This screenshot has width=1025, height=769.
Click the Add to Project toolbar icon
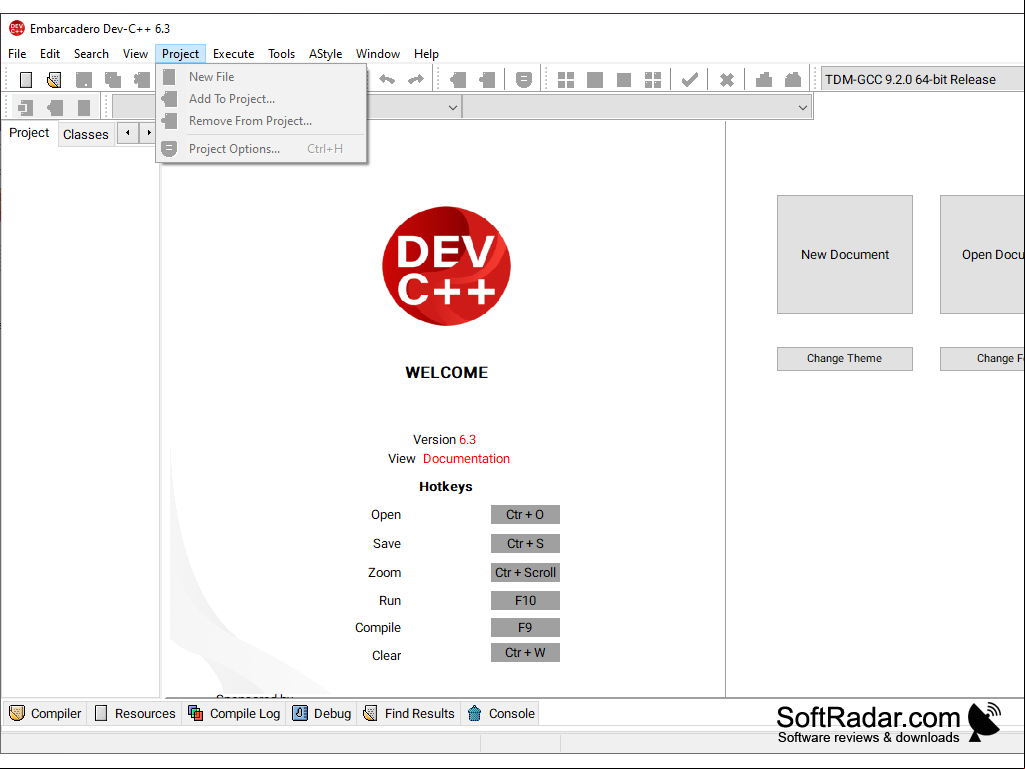pos(458,80)
